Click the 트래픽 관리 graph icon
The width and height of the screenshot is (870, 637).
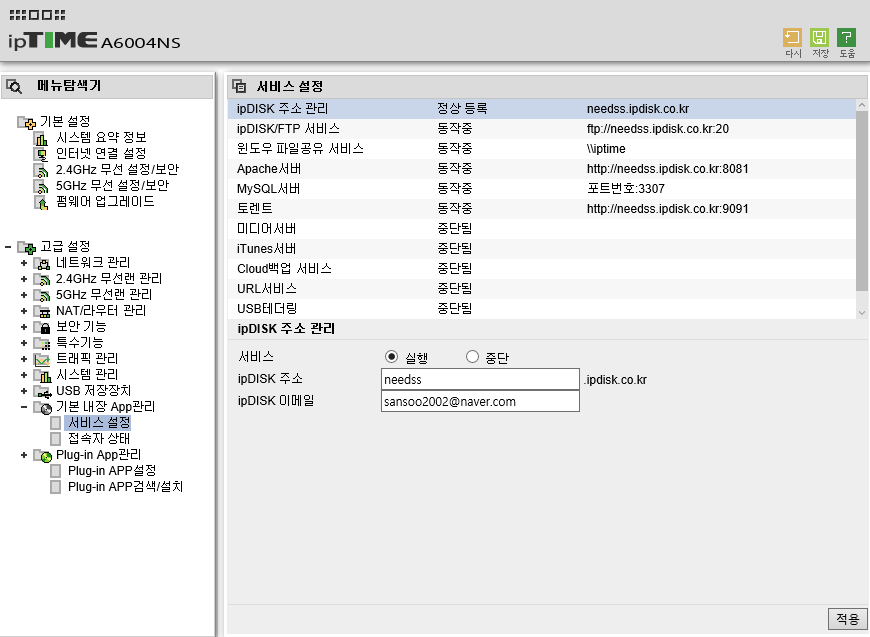pyautogui.click(x=42, y=360)
